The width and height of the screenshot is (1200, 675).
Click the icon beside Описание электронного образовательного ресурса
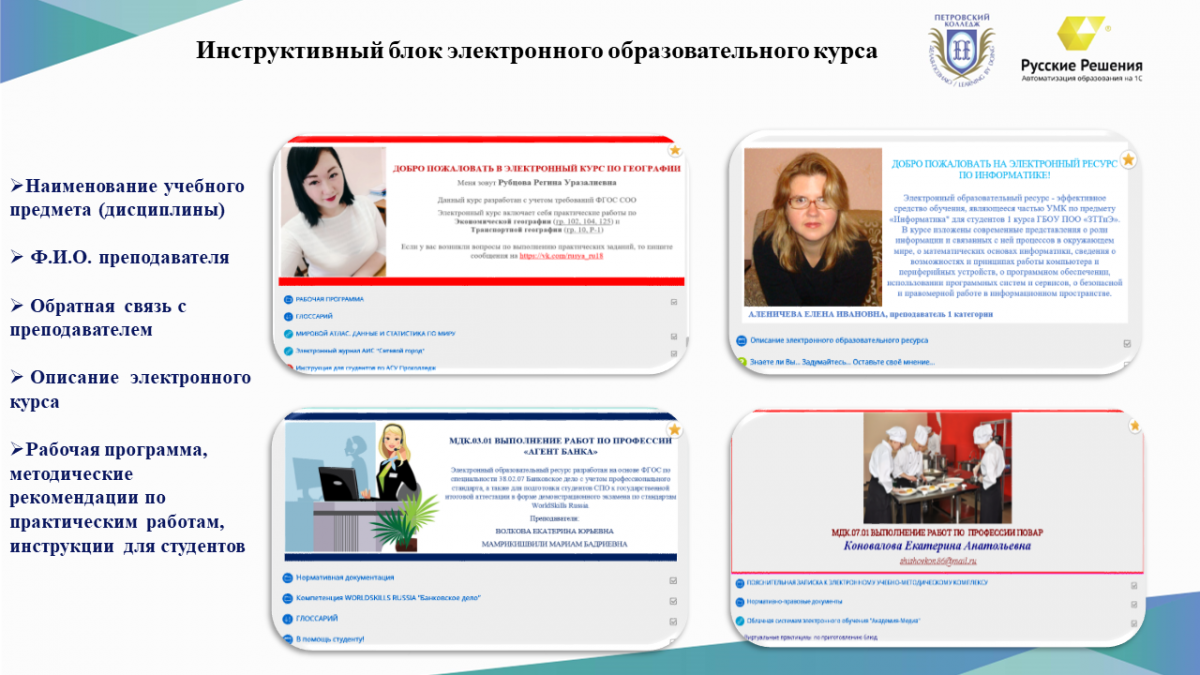[742, 340]
